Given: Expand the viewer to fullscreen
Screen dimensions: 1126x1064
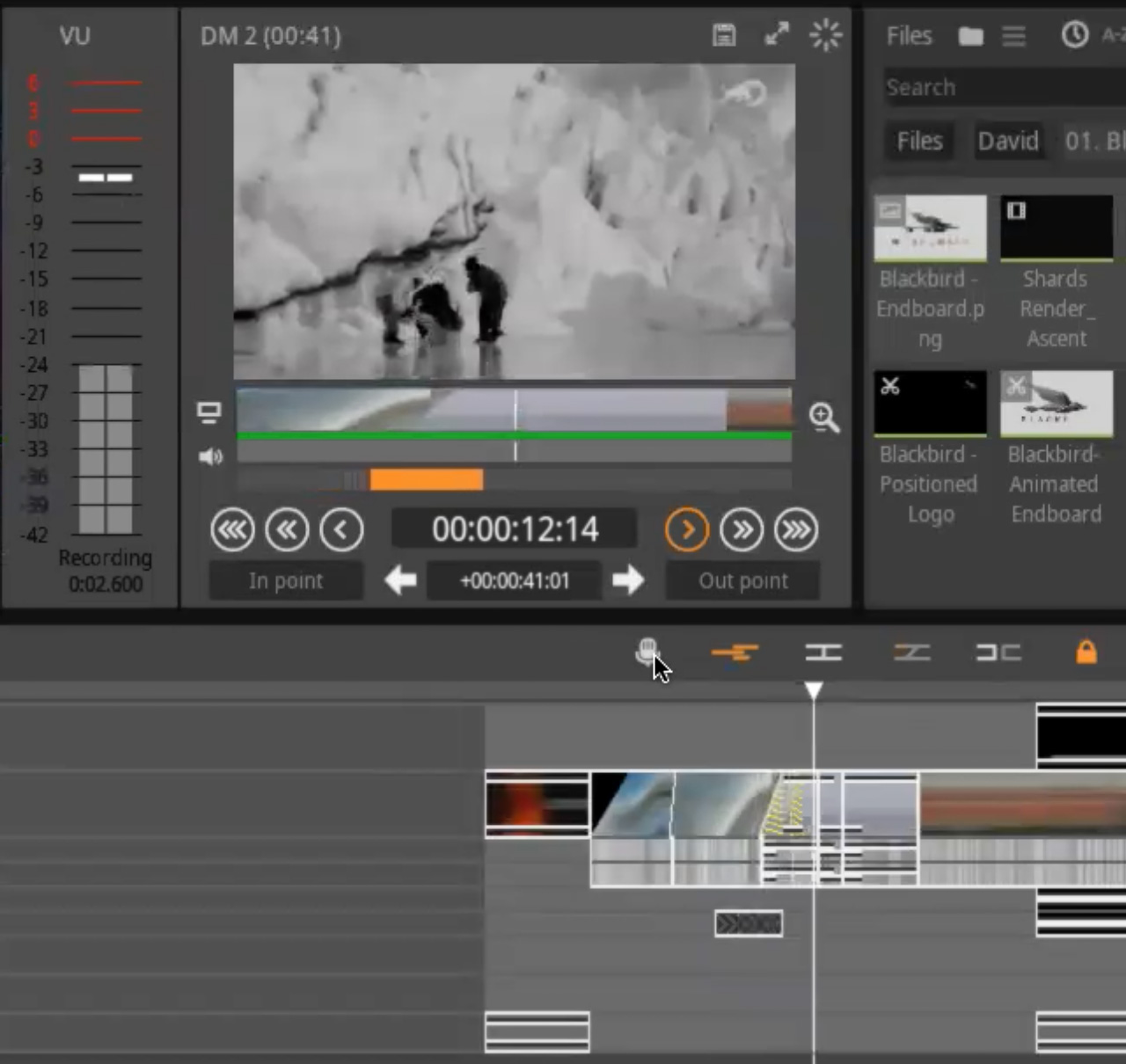Looking at the screenshot, I should 776,35.
